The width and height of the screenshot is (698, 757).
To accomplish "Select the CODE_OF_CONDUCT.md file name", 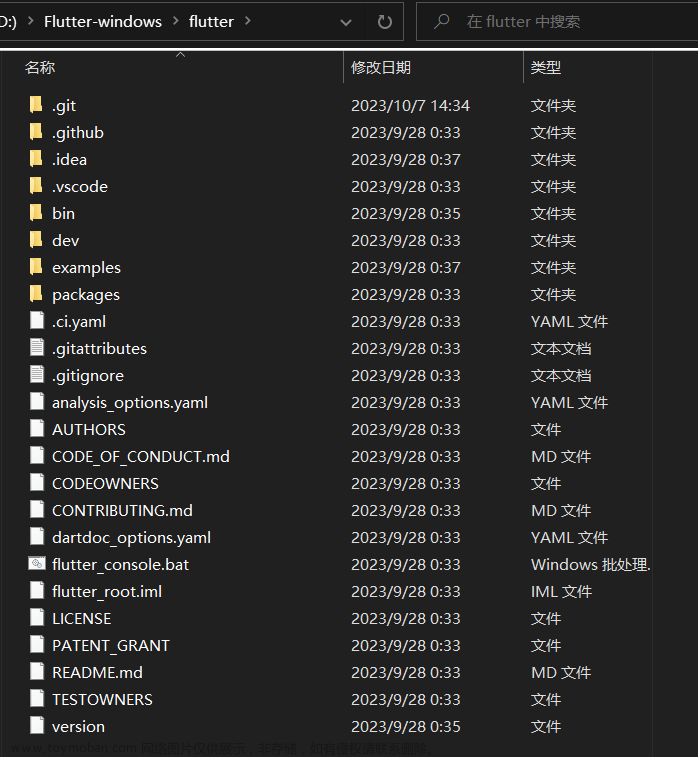I will tap(141, 457).
